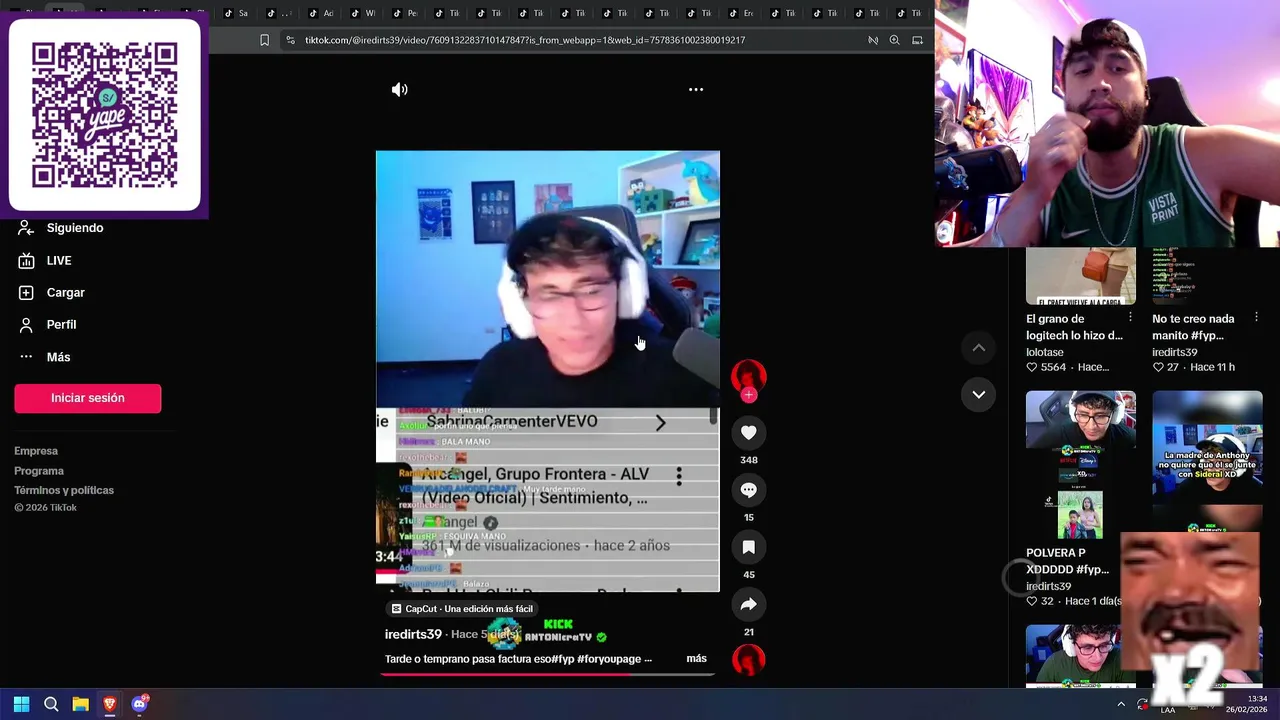Switch to the 'Er' TikTok tab
Image resolution: width=1280 pixels, height=720 pixels.
click(x=741, y=13)
